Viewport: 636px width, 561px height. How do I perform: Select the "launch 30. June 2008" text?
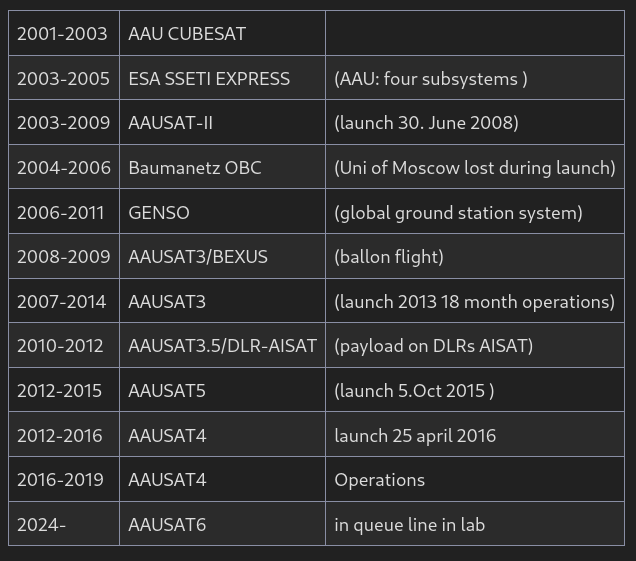pyautogui.click(x=426, y=123)
